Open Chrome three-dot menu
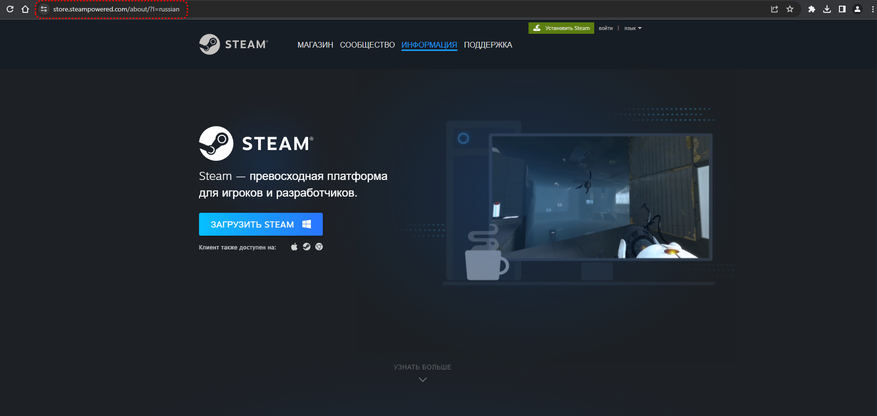 tap(871, 9)
